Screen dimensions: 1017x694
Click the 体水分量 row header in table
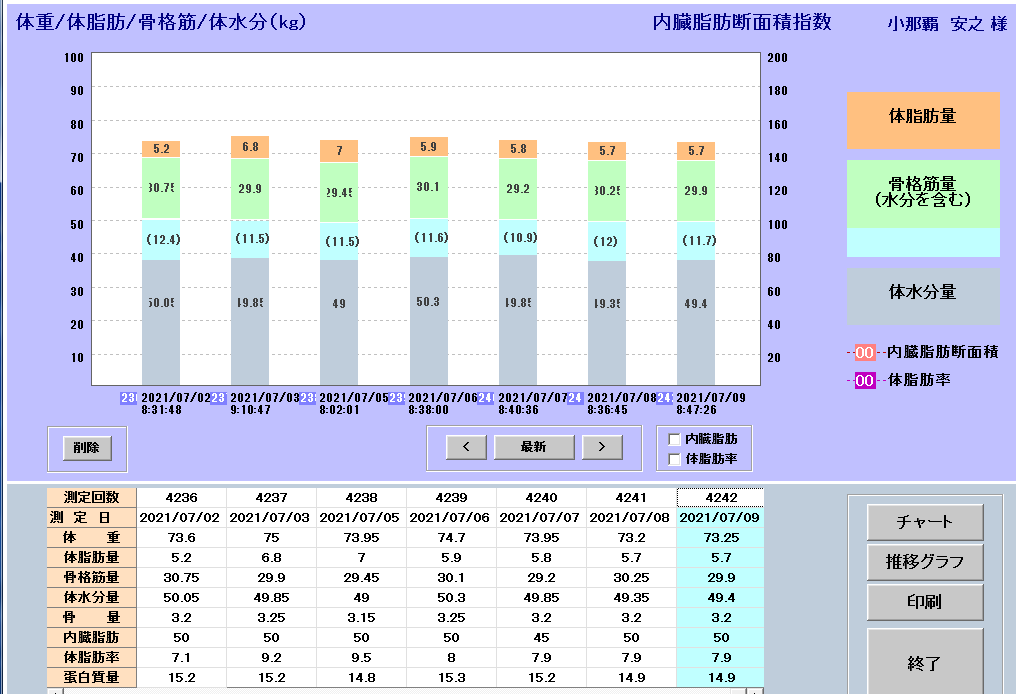[91, 597]
